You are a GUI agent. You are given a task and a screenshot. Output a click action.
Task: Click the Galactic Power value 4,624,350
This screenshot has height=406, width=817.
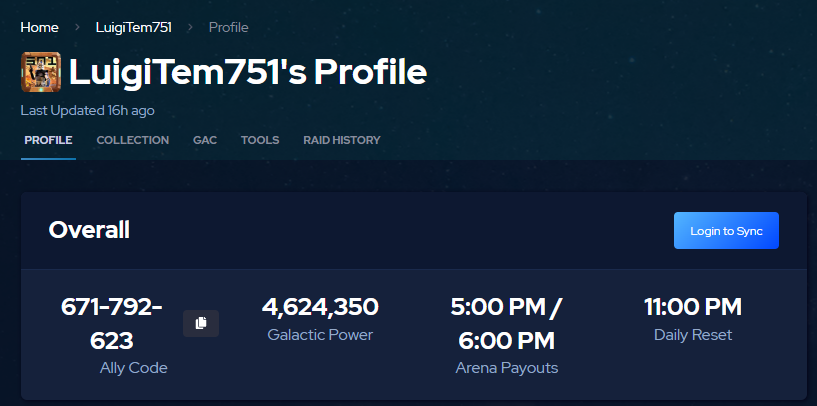[x=320, y=307]
